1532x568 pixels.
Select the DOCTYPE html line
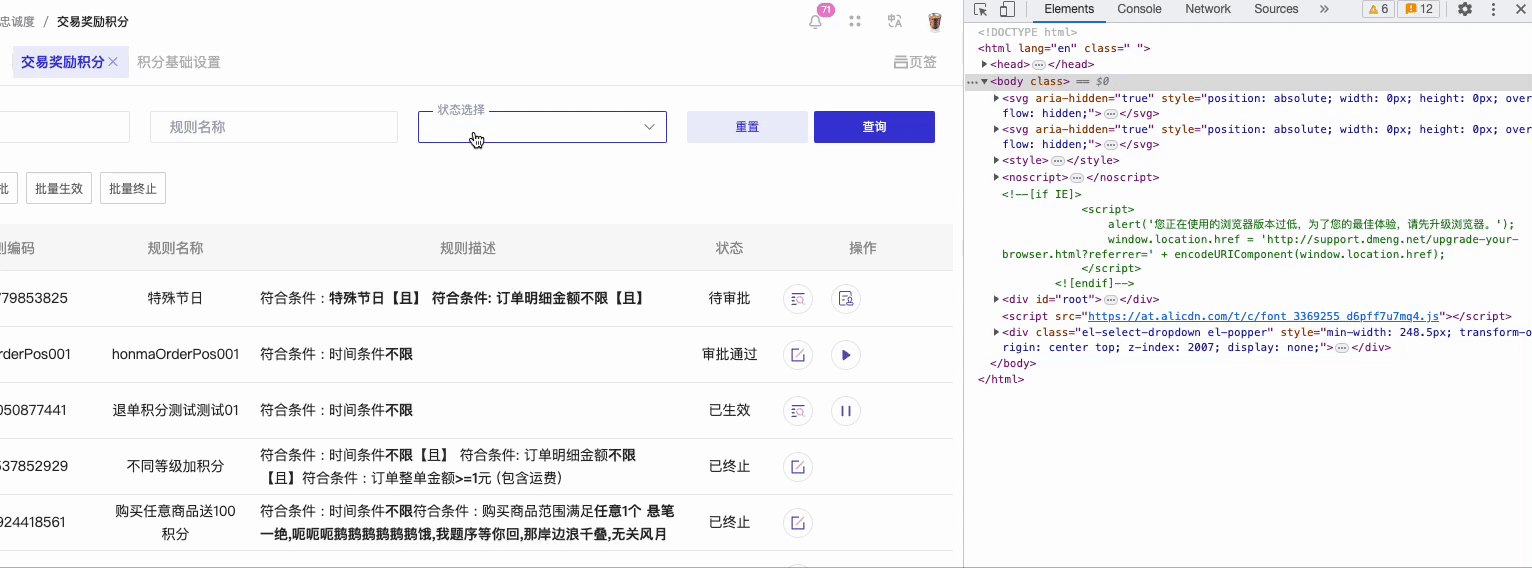click(x=1028, y=33)
